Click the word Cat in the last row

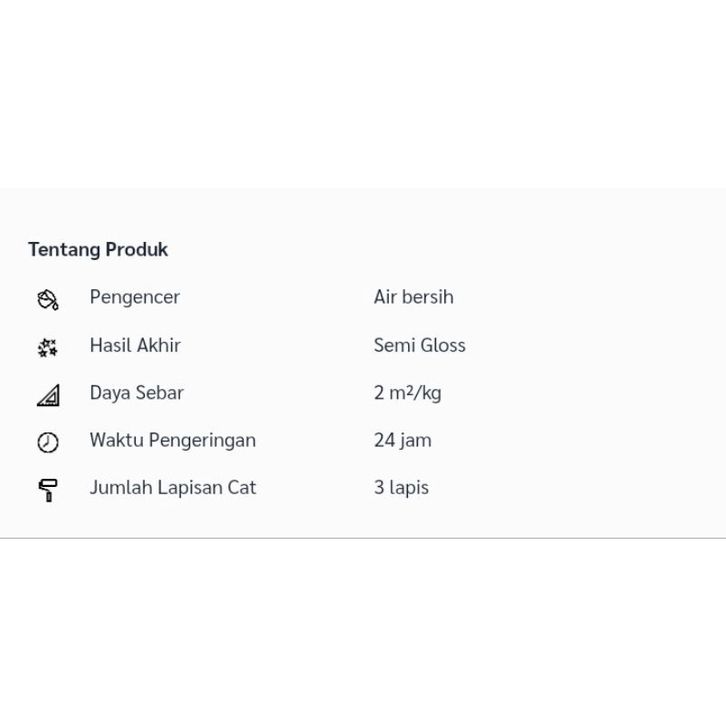point(242,488)
